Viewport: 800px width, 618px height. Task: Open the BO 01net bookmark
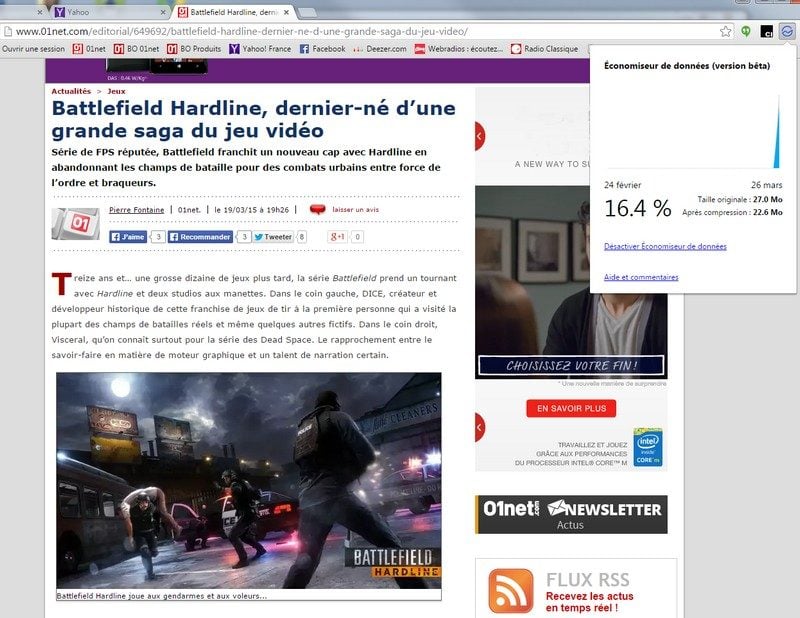click(136, 49)
